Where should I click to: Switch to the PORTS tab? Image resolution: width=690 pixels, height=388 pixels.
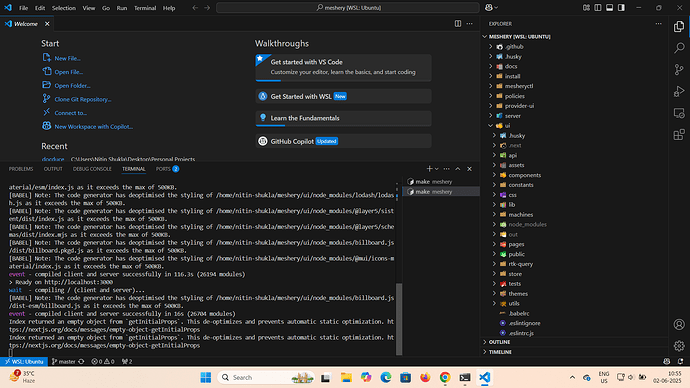[167, 169]
